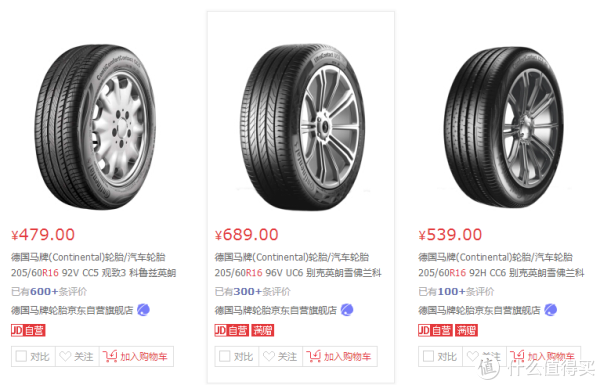Screen dimensions: 600x385
Task: Click the blue chat icon beside the first store name
Action: (143, 310)
